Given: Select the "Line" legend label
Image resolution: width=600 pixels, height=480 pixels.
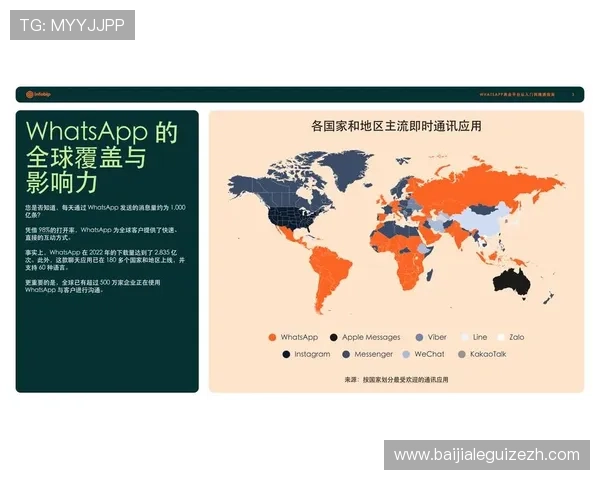Looking at the screenshot, I should point(480,337).
